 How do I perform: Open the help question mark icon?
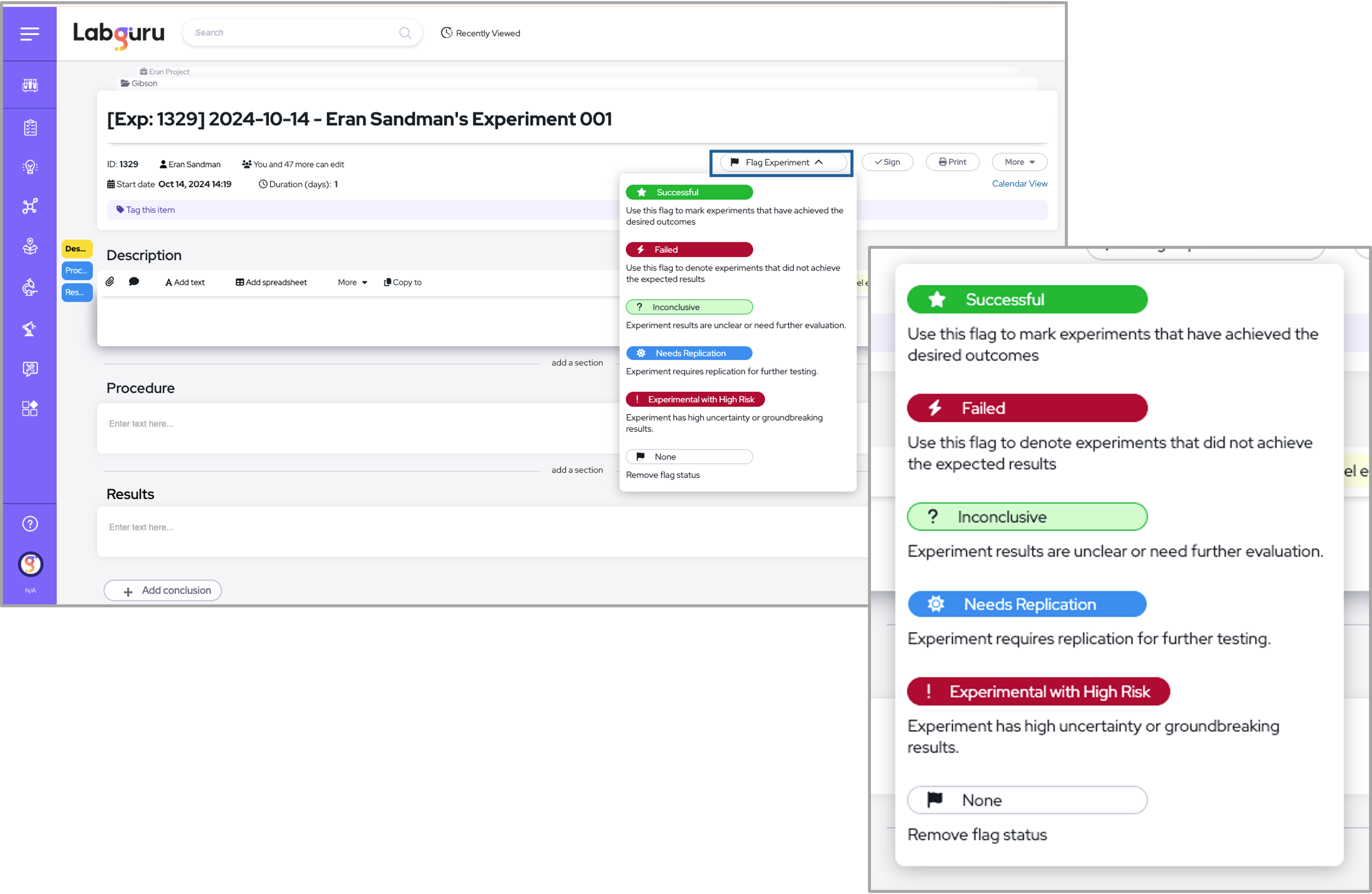click(30, 523)
